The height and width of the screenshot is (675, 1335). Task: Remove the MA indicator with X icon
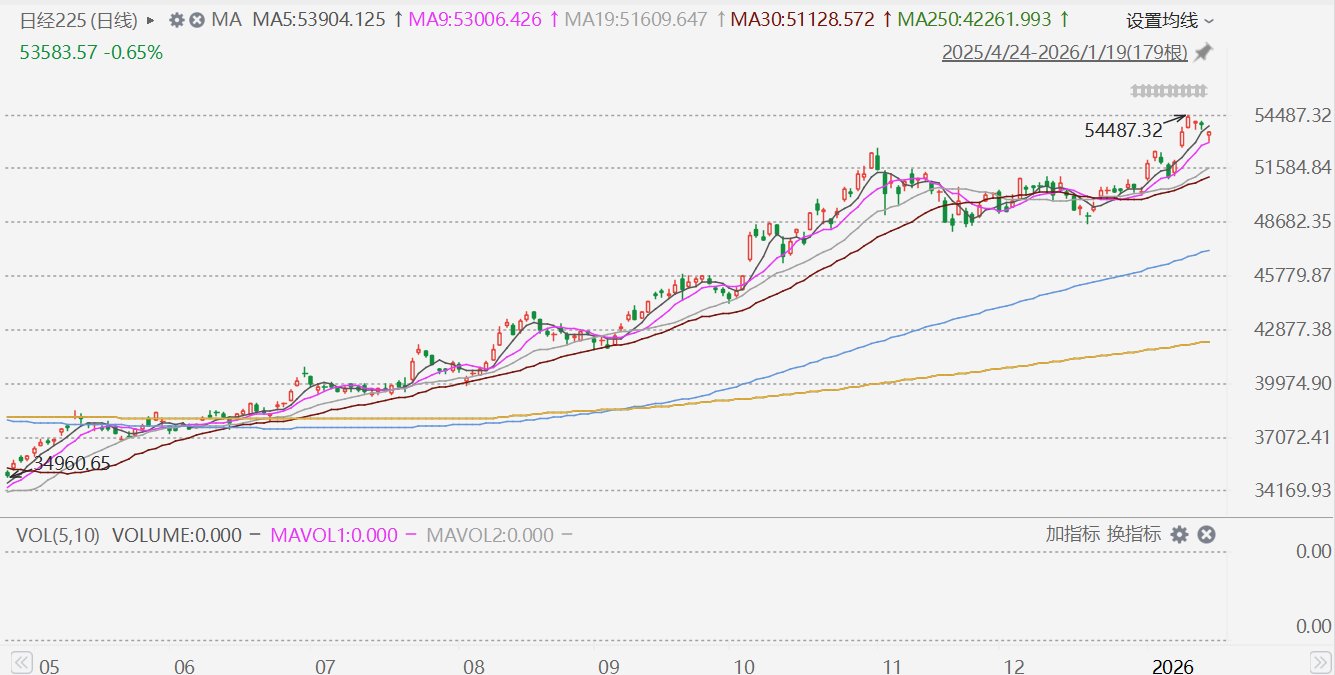click(x=197, y=20)
